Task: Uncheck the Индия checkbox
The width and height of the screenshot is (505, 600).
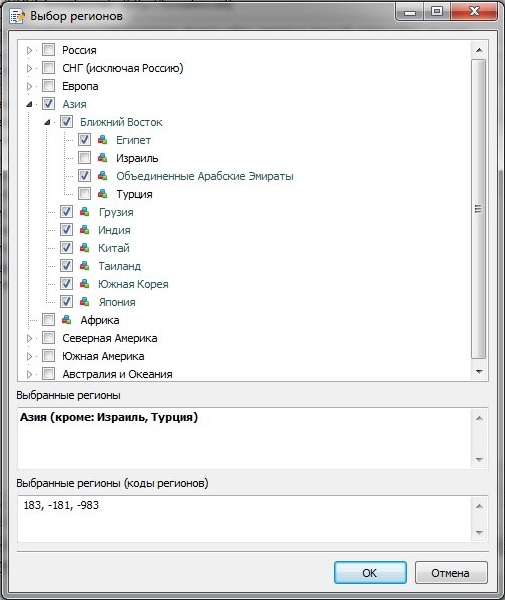Action: [66, 230]
